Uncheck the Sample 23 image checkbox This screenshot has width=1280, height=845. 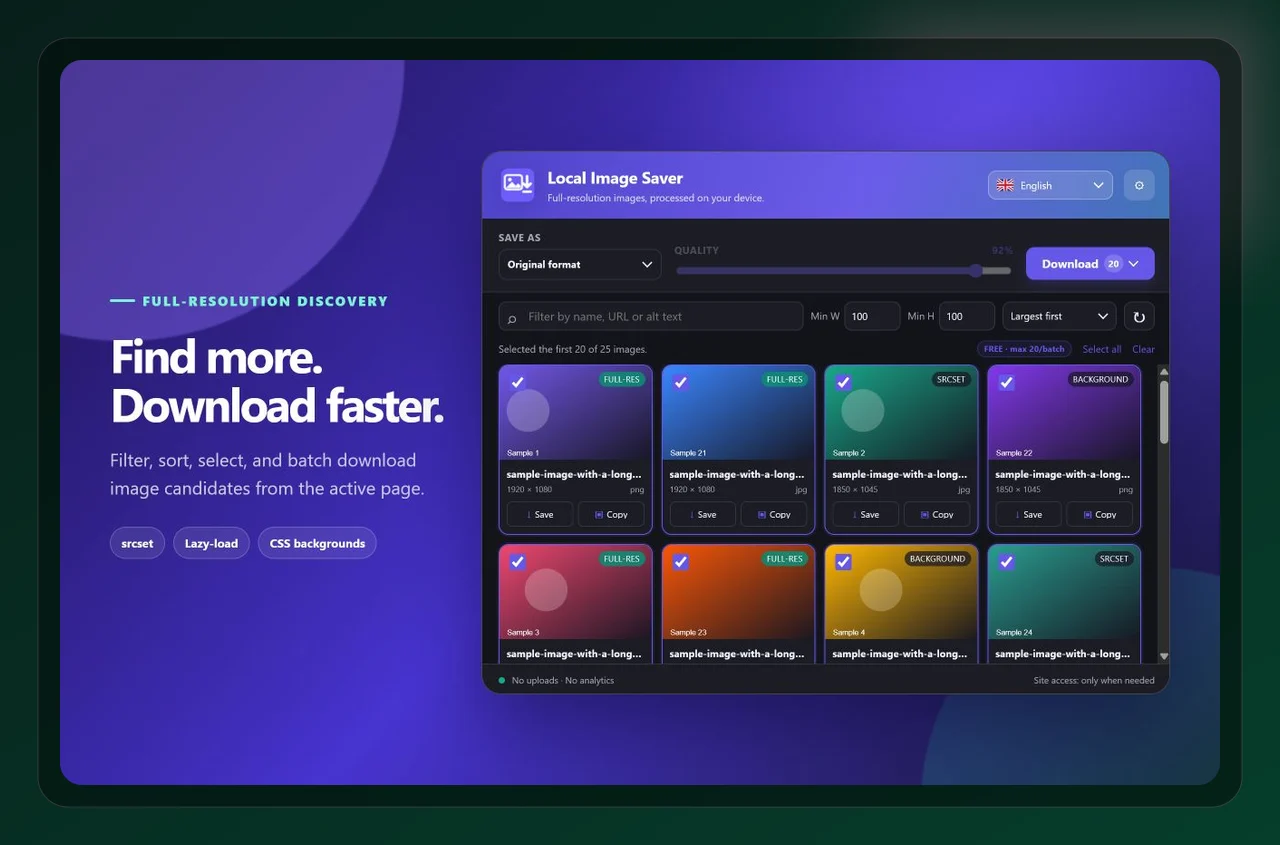(680, 562)
